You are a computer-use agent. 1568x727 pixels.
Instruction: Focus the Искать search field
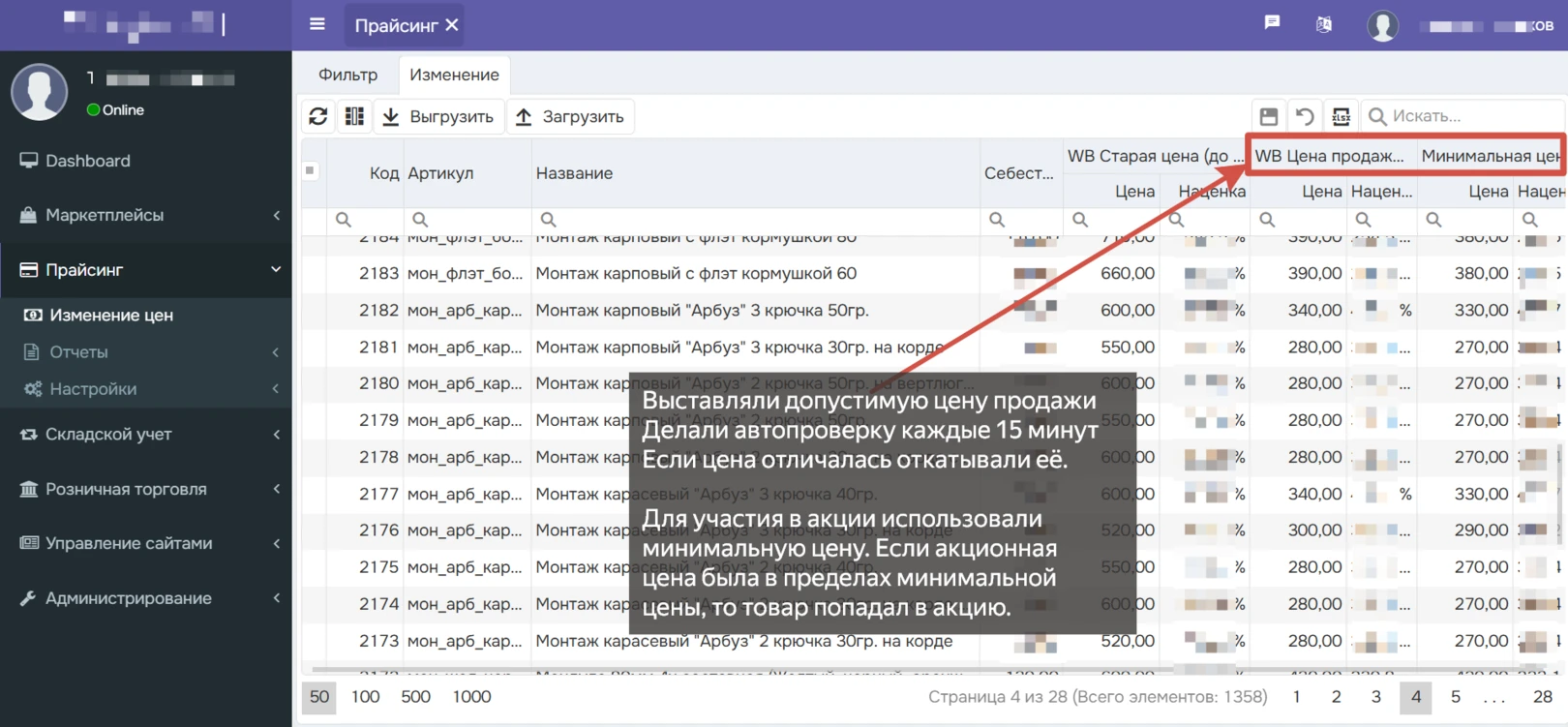click(1463, 116)
